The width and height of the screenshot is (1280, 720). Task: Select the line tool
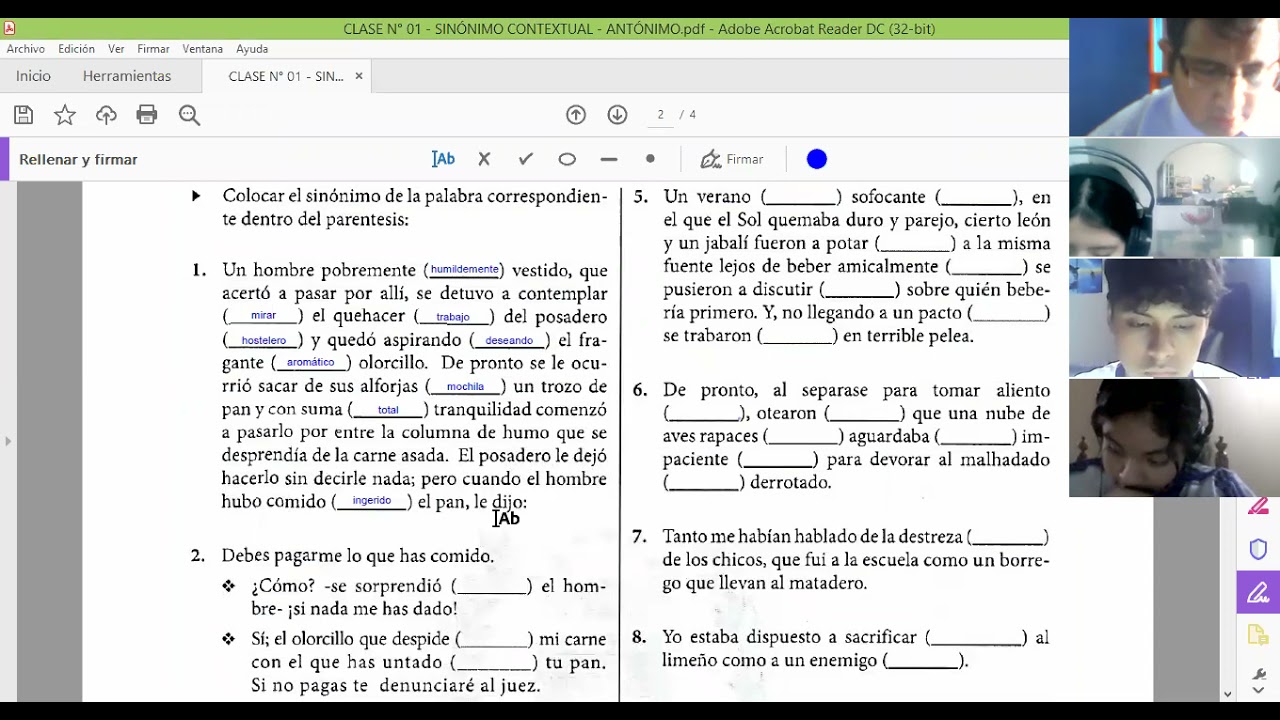tap(609, 159)
